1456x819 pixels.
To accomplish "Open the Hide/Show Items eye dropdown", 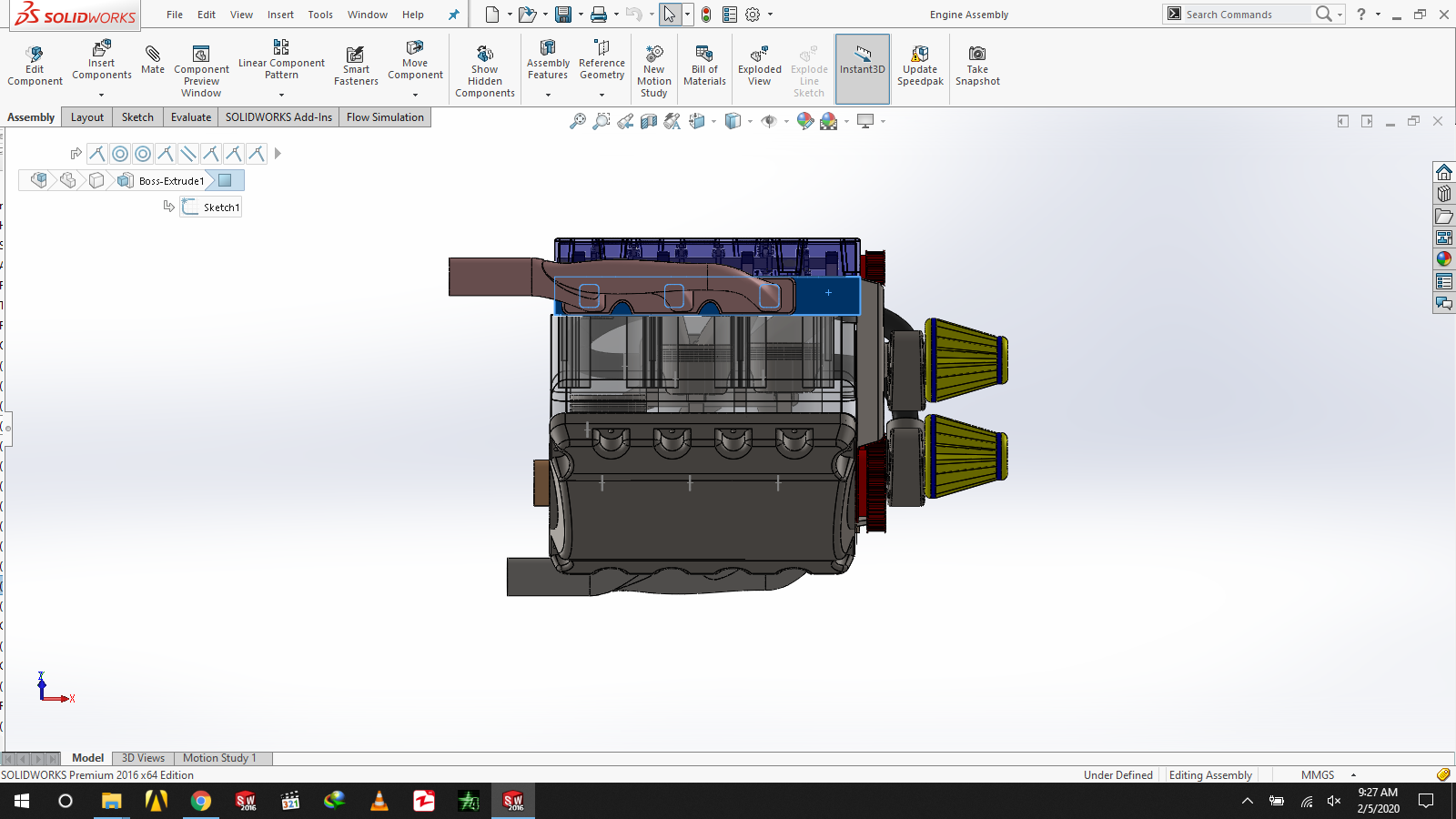I will (770, 121).
